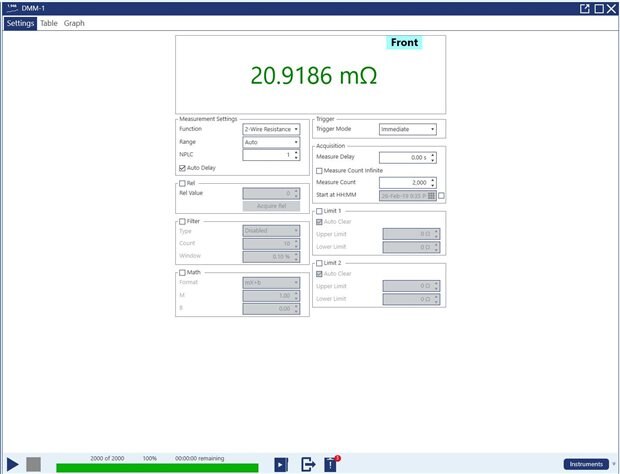Click the export data icon
Screen dimensions: 620x474
[x=308, y=465]
